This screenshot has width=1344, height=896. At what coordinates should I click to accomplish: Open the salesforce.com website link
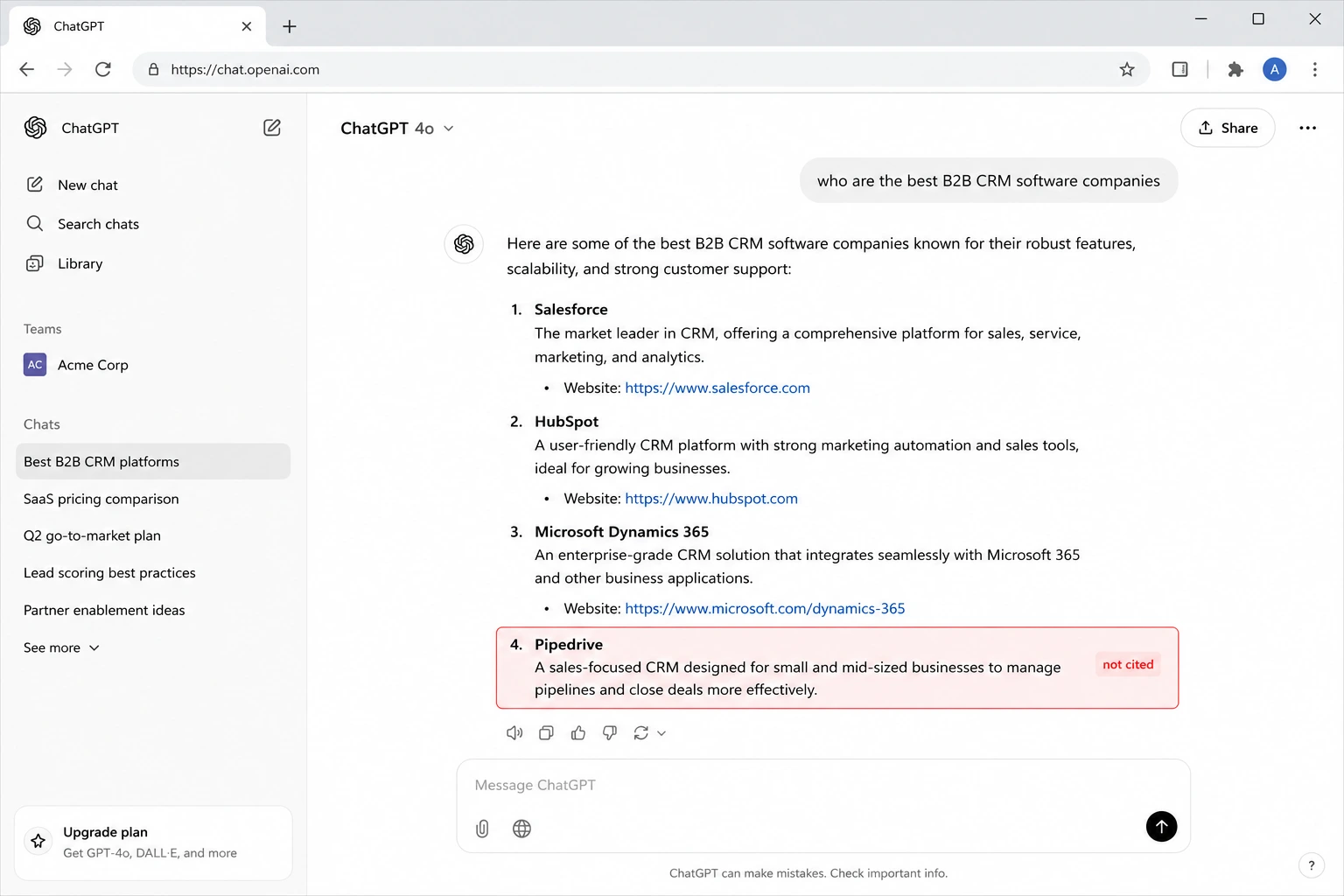pos(717,388)
